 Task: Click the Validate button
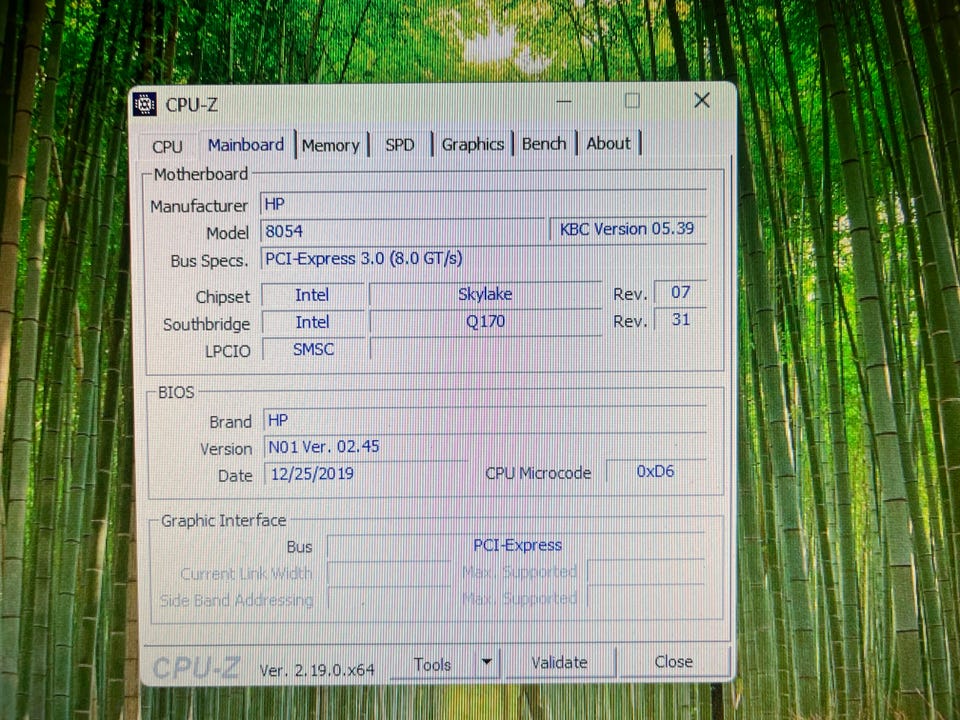[559, 662]
